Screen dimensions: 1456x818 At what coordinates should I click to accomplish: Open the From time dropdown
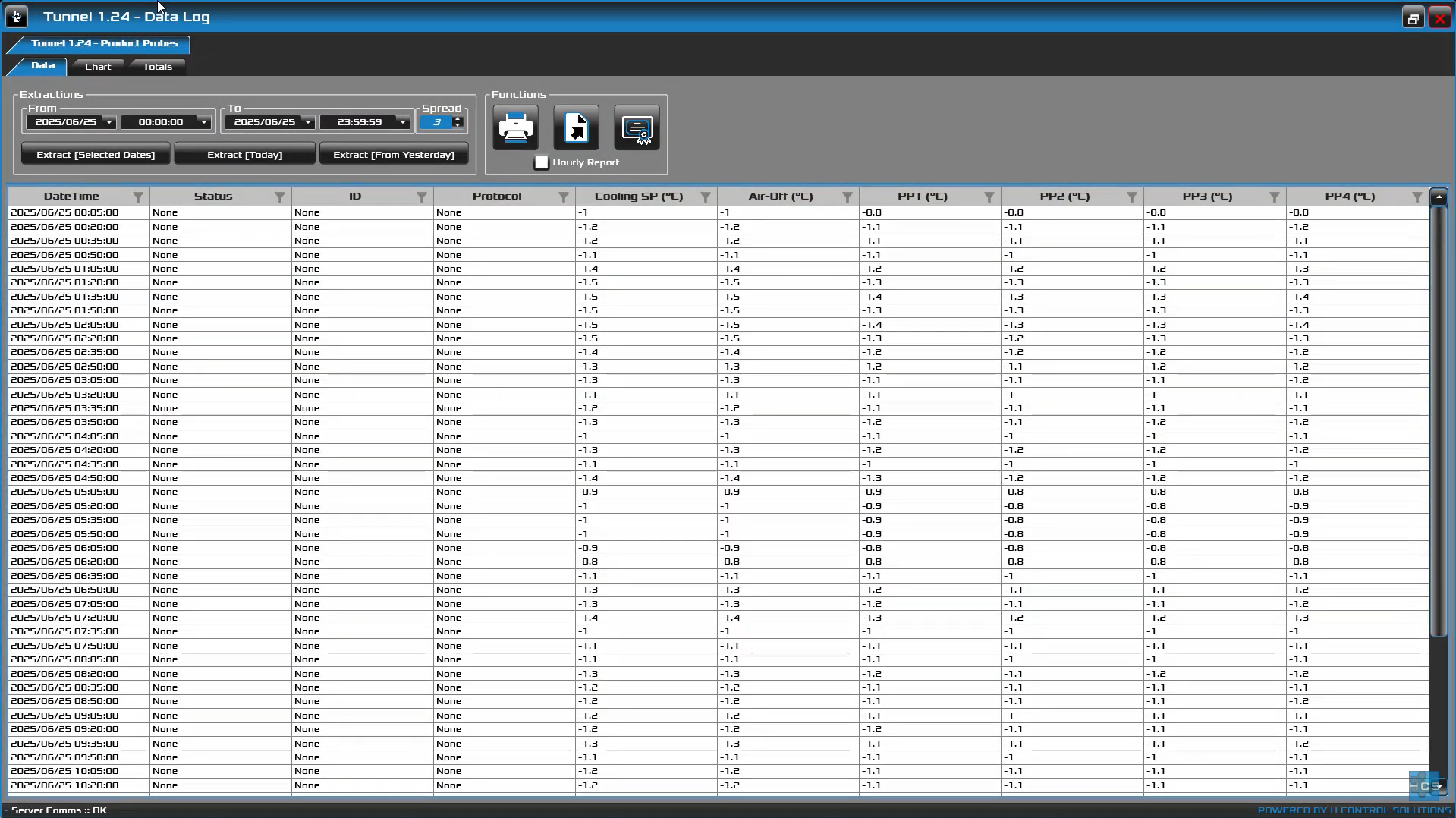pos(204,122)
